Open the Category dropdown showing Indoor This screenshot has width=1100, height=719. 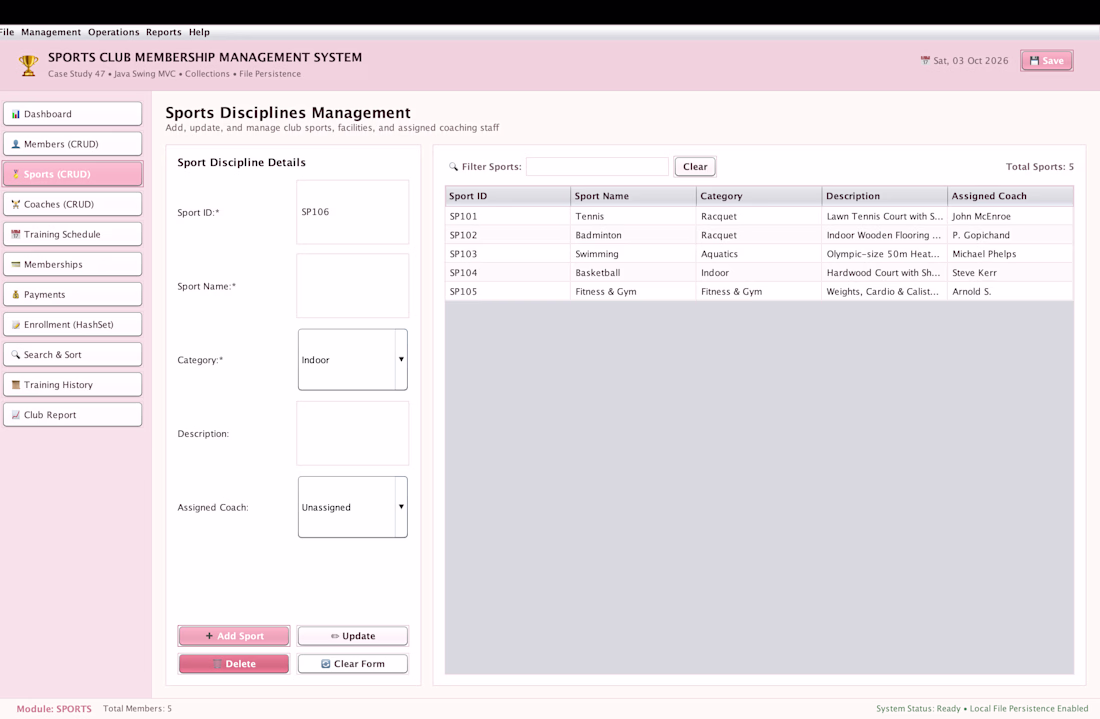(353, 360)
